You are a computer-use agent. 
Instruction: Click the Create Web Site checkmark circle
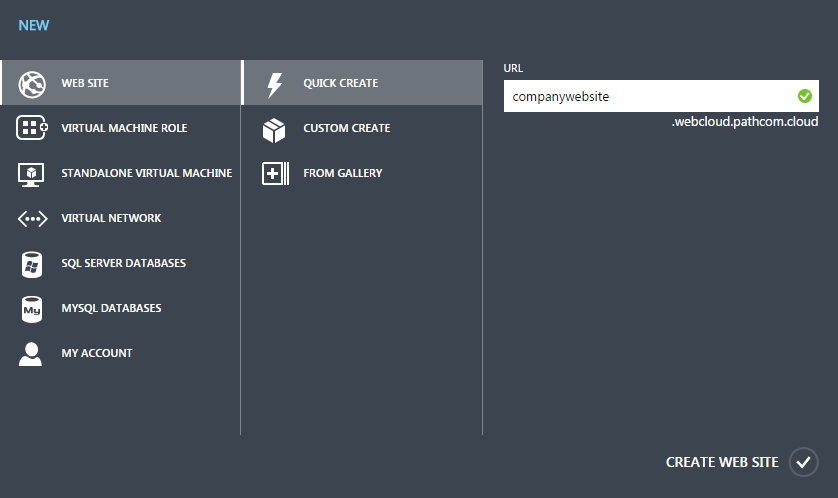click(803, 462)
